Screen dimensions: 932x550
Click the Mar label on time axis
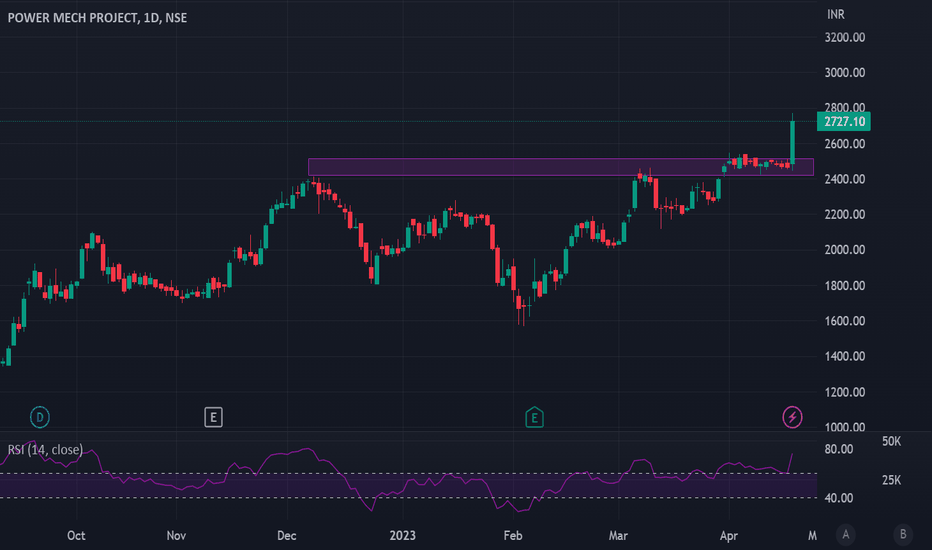click(x=618, y=536)
